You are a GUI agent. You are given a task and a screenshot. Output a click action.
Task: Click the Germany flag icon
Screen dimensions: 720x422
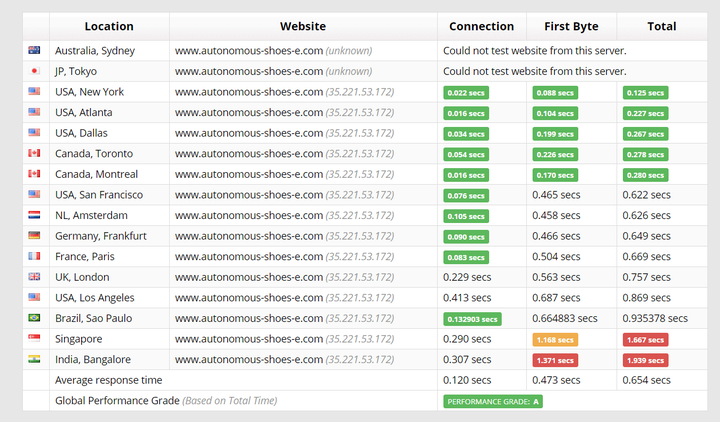[34, 236]
